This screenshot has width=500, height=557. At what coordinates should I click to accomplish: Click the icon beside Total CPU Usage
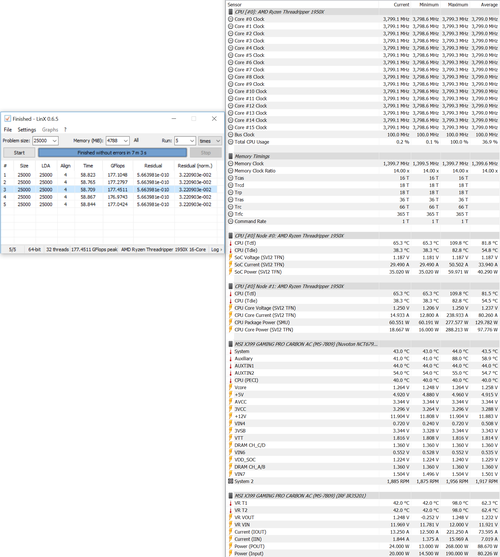(x=230, y=142)
